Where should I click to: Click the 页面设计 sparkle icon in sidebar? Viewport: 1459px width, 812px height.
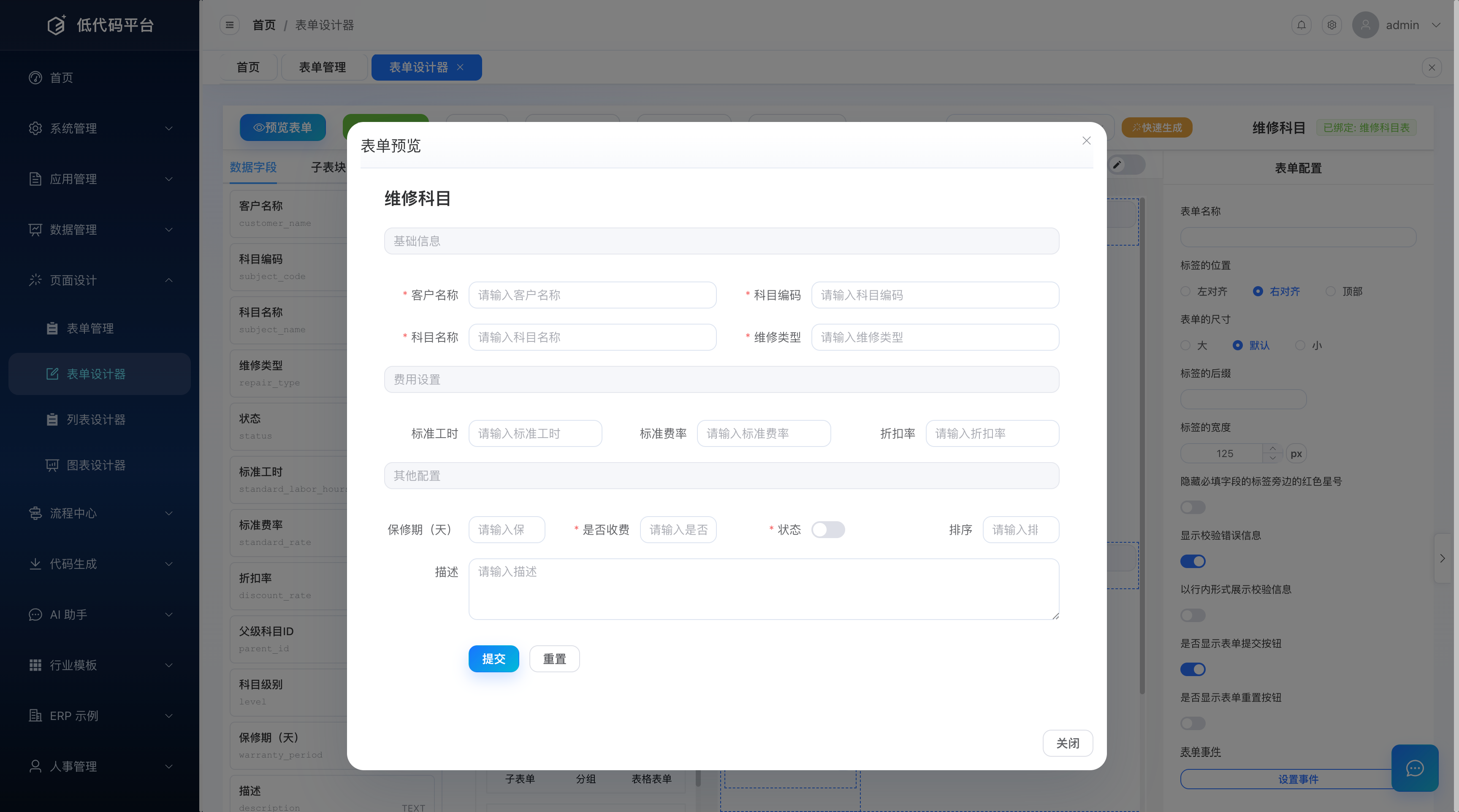(x=35, y=280)
